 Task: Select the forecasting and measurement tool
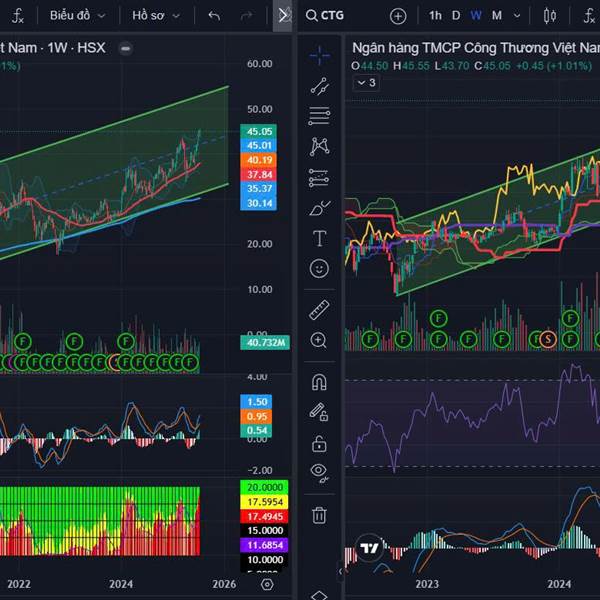(x=319, y=178)
